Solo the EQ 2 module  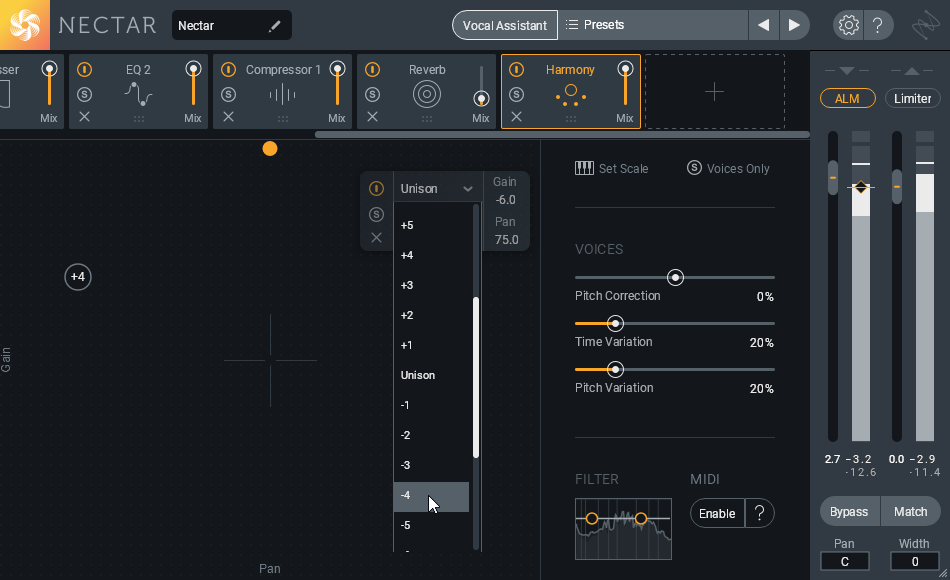click(84, 94)
